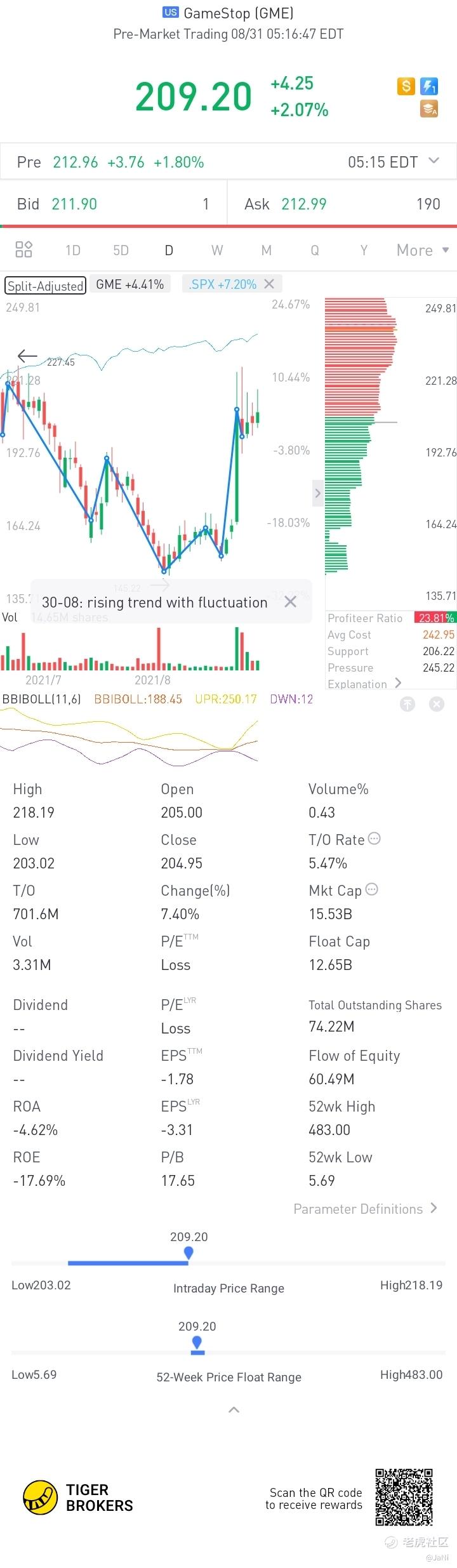Open the Explanation link
The width and height of the screenshot is (457, 1568).
pyautogui.click(x=364, y=684)
